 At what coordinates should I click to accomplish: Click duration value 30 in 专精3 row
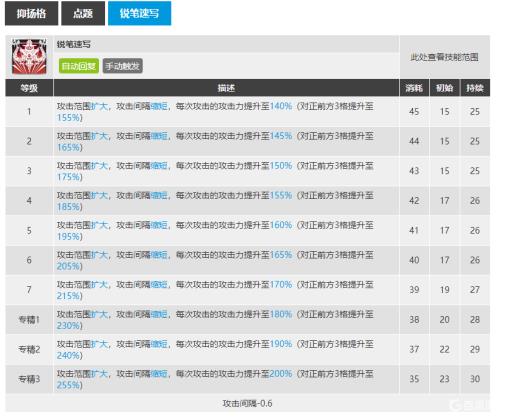(475, 379)
